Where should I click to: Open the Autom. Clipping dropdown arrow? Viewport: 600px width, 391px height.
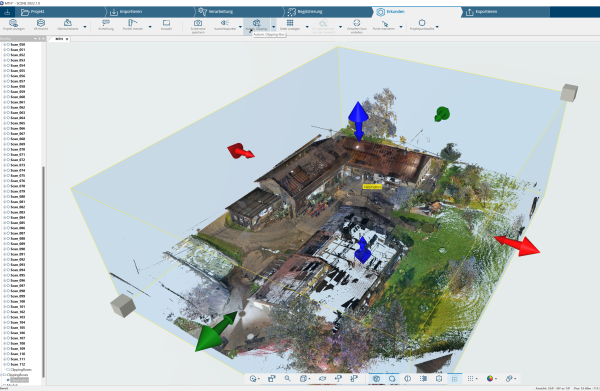click(x=273, y=27)
